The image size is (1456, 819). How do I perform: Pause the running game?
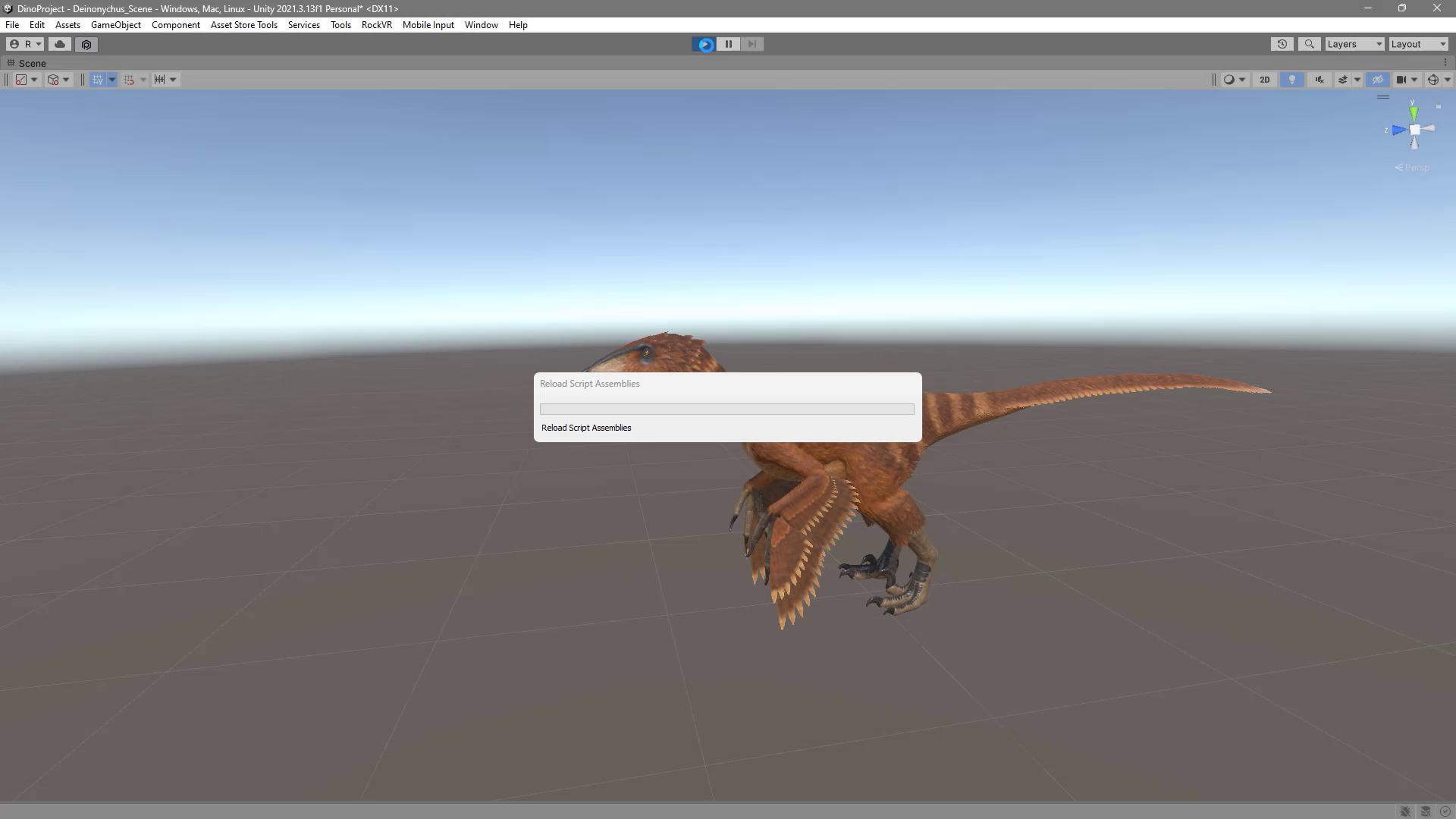[729, 44]
